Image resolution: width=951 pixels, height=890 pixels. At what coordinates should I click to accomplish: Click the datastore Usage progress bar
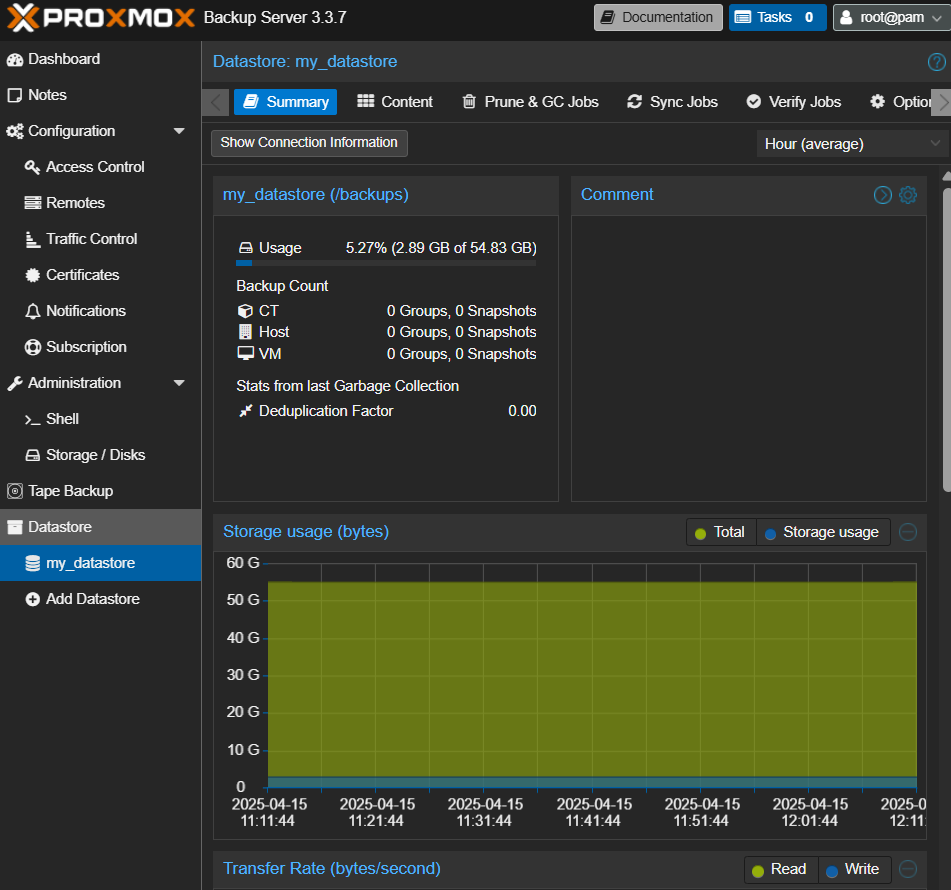[x=386, y=263]
